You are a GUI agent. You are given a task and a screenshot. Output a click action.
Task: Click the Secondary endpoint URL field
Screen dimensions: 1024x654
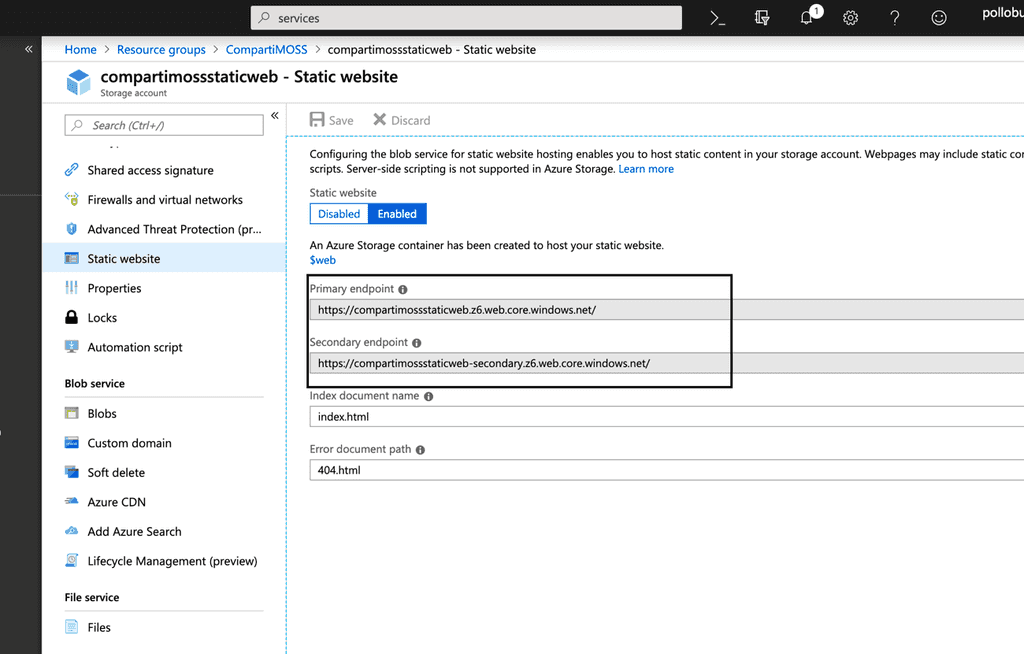667,363
